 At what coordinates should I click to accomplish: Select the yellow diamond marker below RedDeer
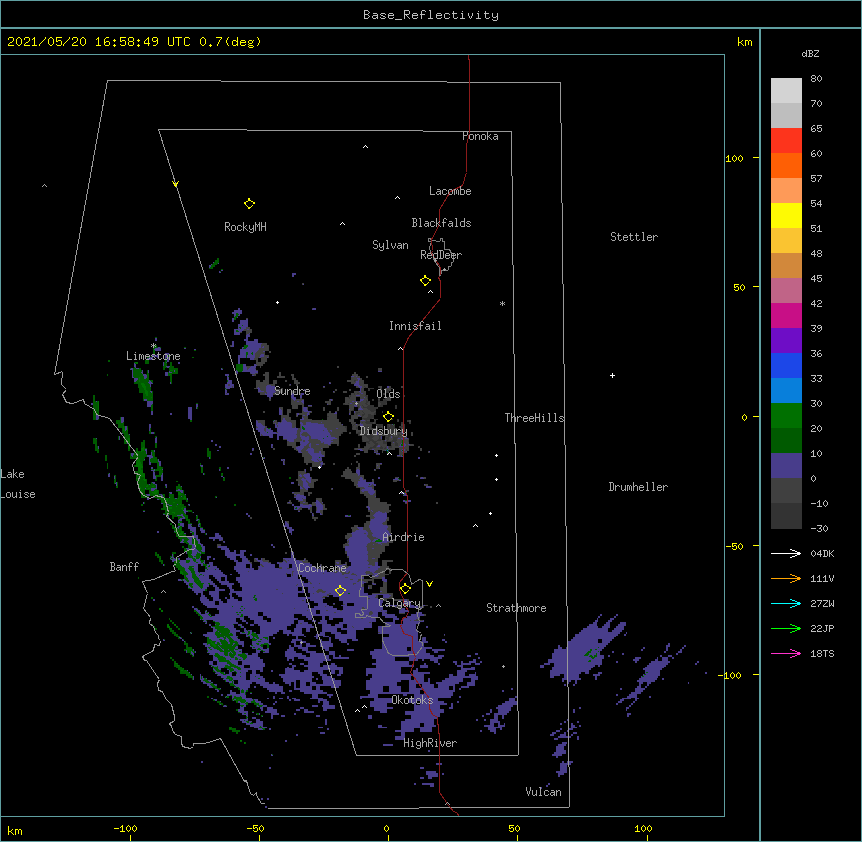(x=426, y=281)
